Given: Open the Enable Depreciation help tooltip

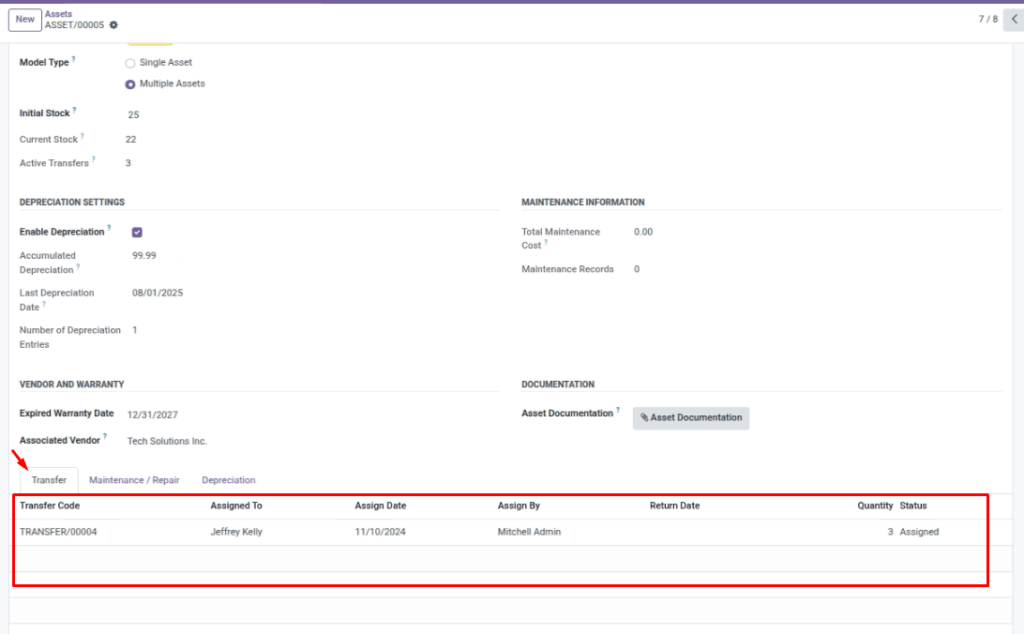Looking at the screenshot, I should (x=109, y=228).
